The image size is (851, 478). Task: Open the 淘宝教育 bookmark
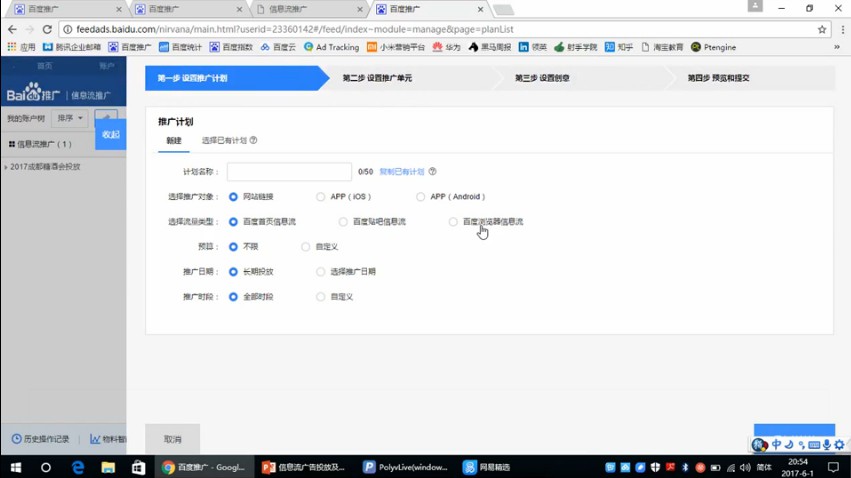pos(662,47)
